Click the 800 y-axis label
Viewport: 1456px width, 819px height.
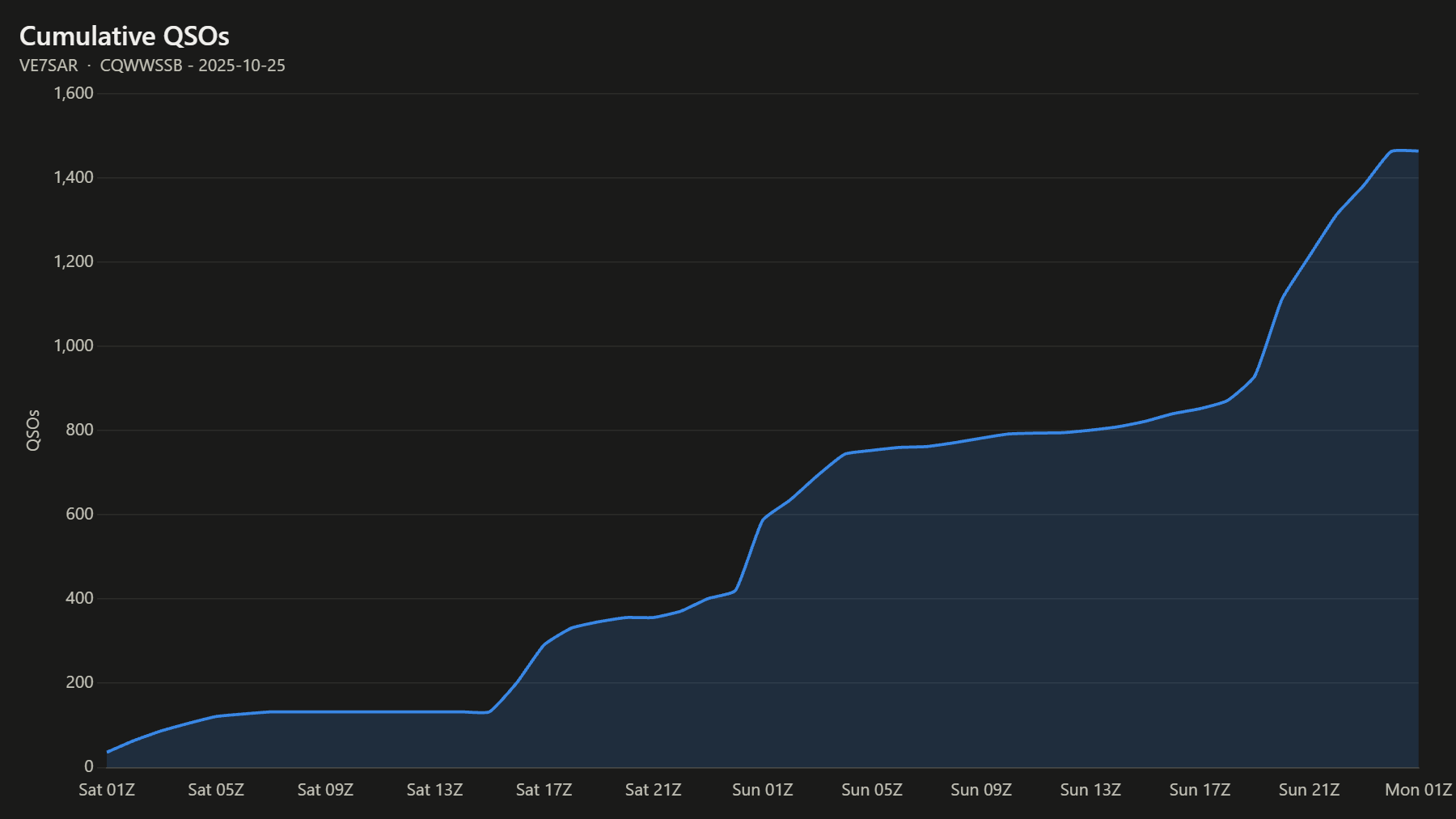80,430
